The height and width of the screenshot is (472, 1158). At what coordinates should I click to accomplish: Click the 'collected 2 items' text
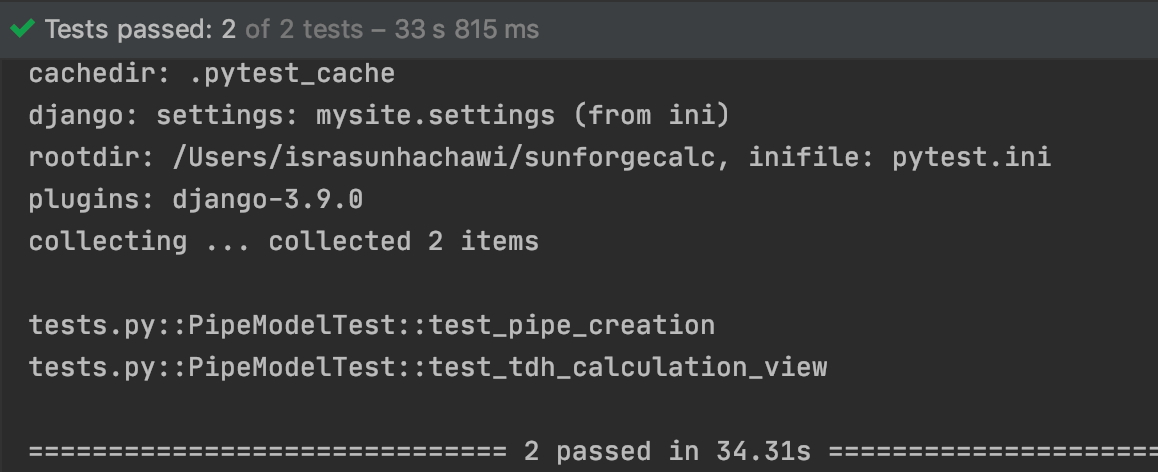[404, 242]
